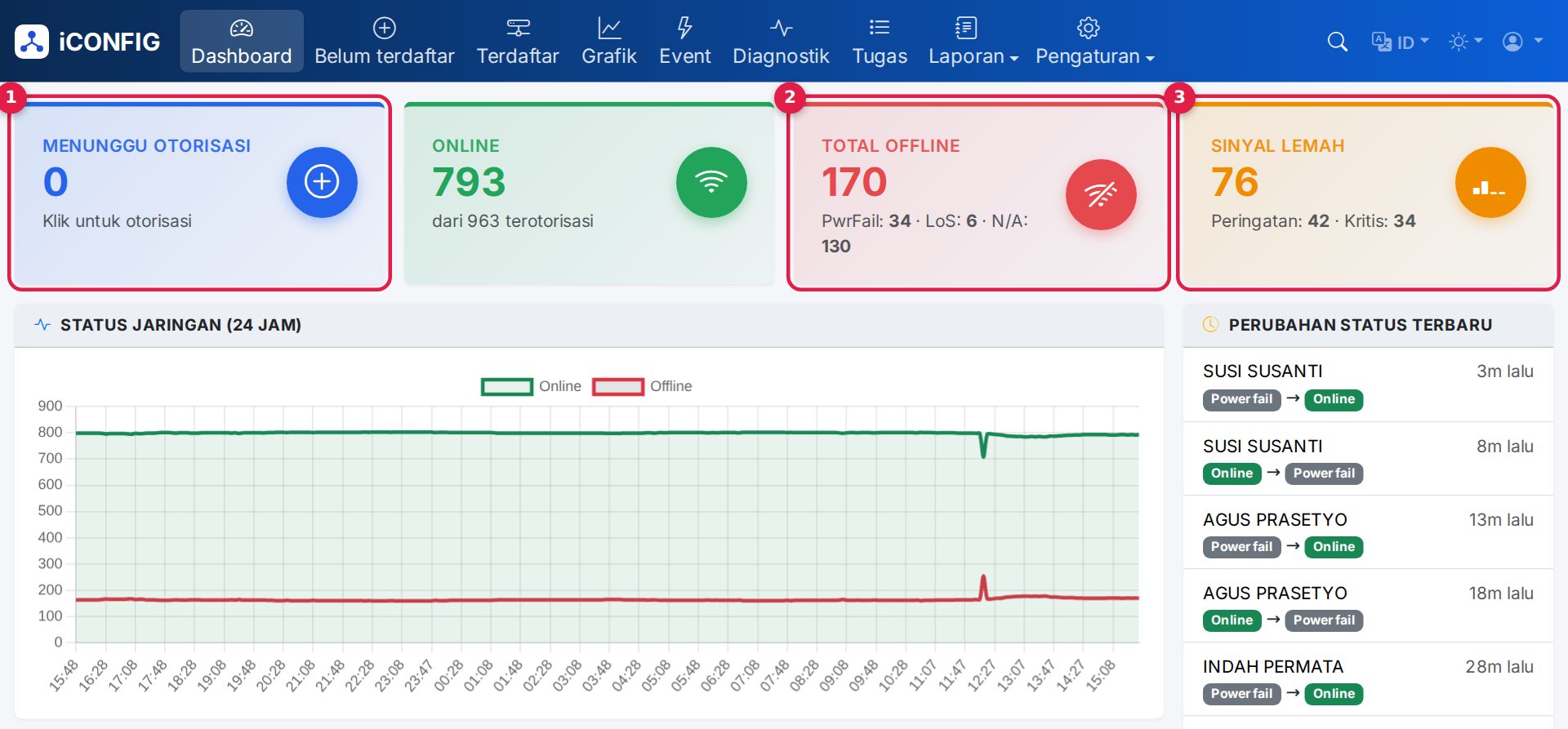The image size is (1568, 729).
Task: Click the green wifi Online icon
Action: 711,182
